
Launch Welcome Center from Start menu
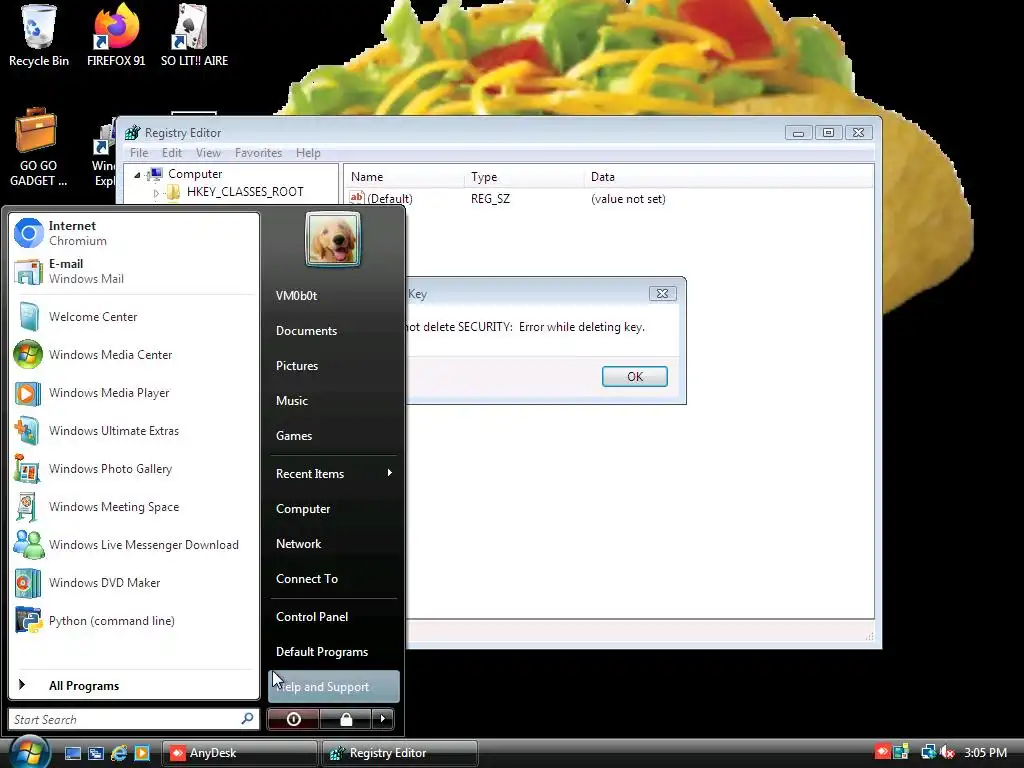pos(134,317)
